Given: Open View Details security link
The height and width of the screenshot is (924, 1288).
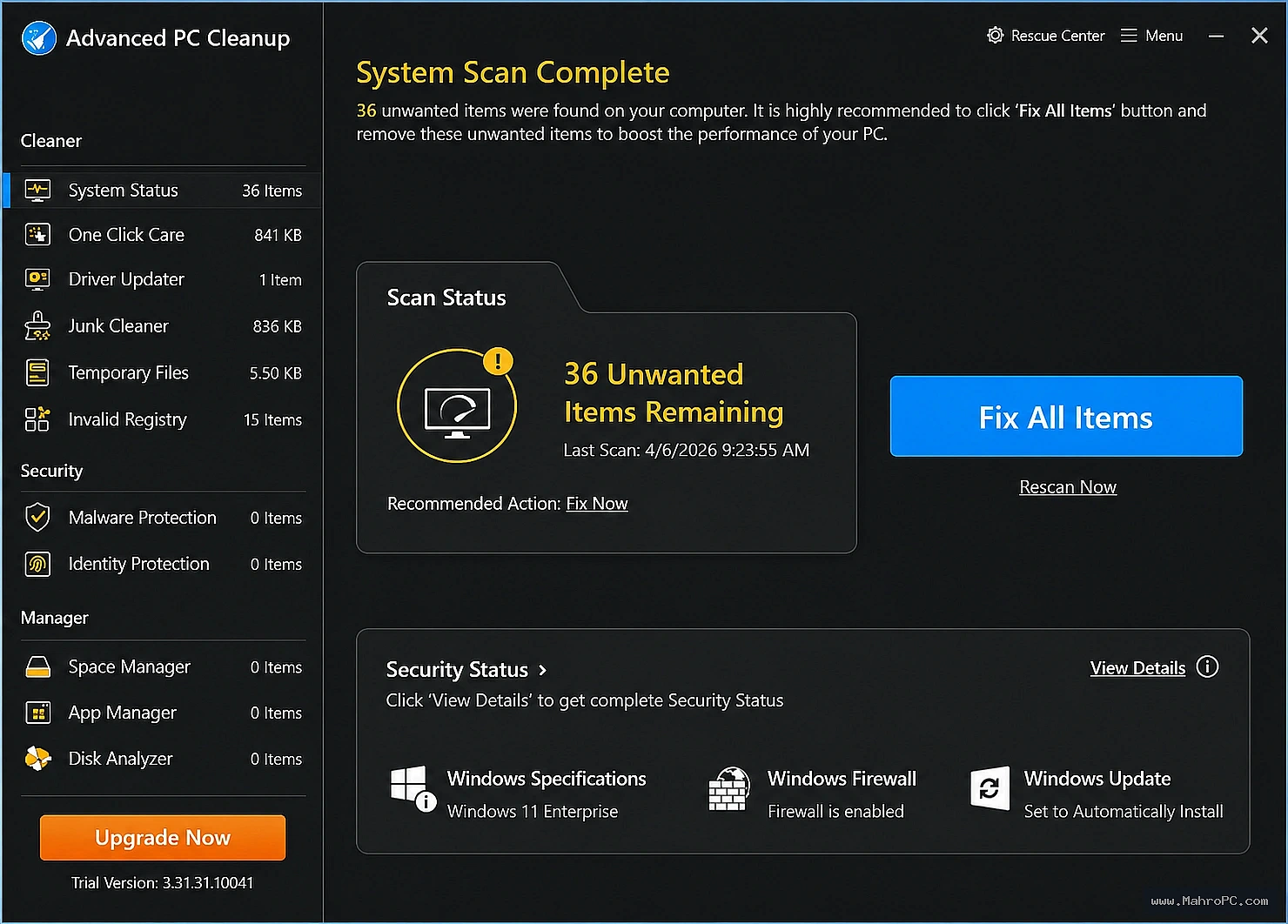Looking at the screenshot, I should pos(1137,668).
